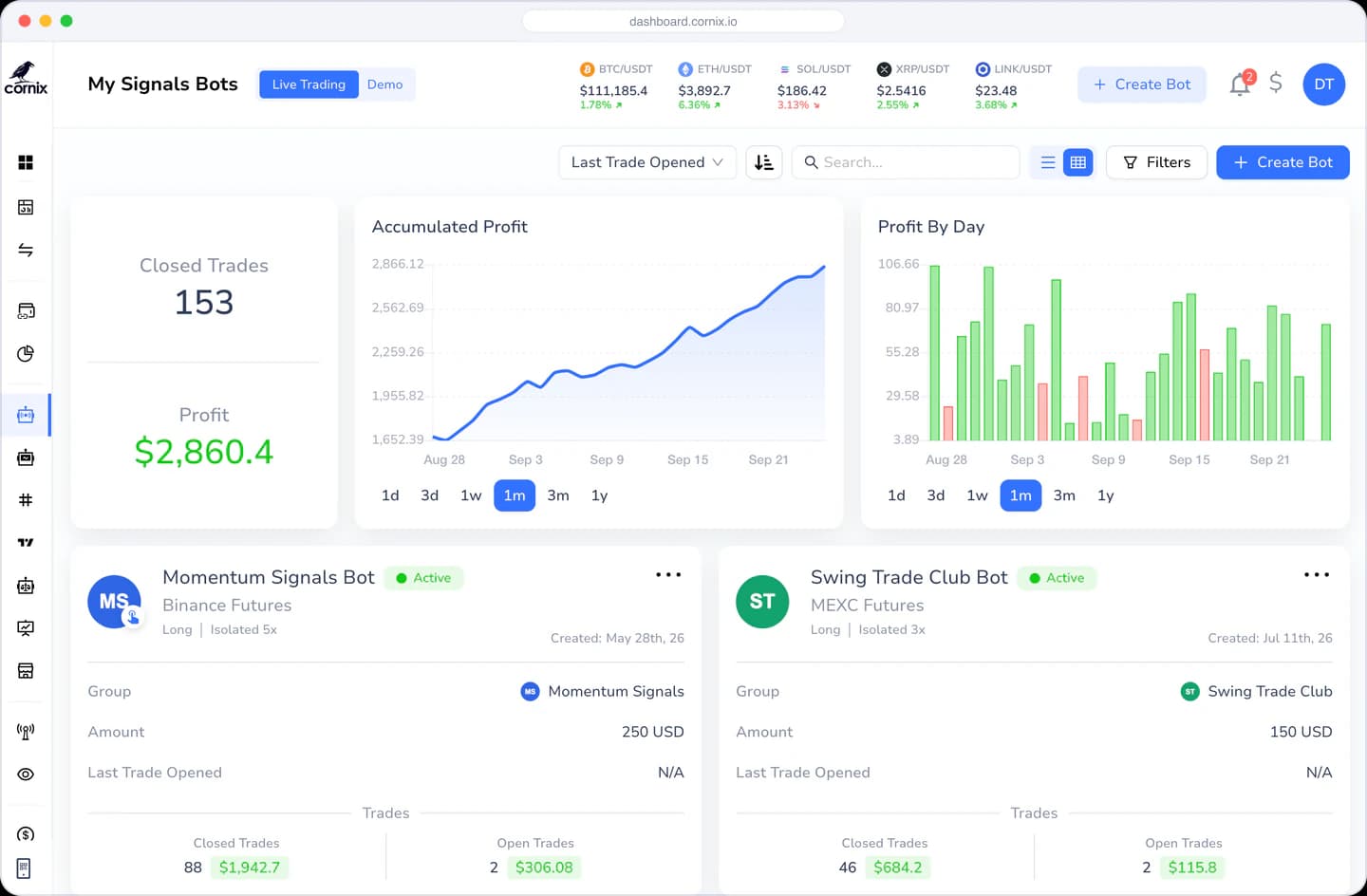Open the Last Trade Opened sort dropdown
The width and height of the screenshot is (1367, 896).
[647, 162]
